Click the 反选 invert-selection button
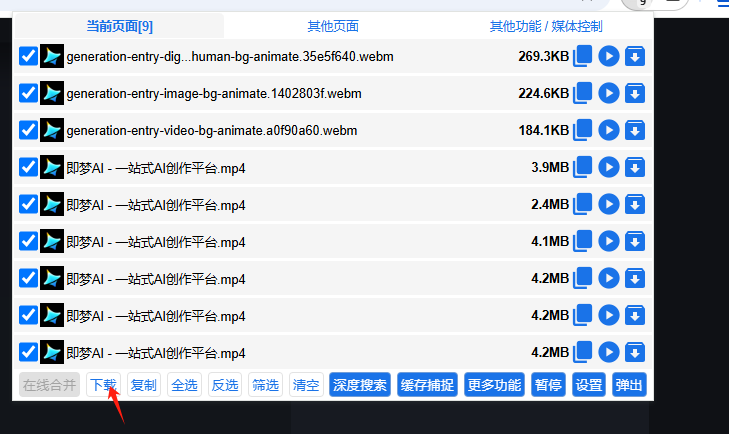This screenshot has width=729, height=434. pyautogui.click(x=225, y=385)
